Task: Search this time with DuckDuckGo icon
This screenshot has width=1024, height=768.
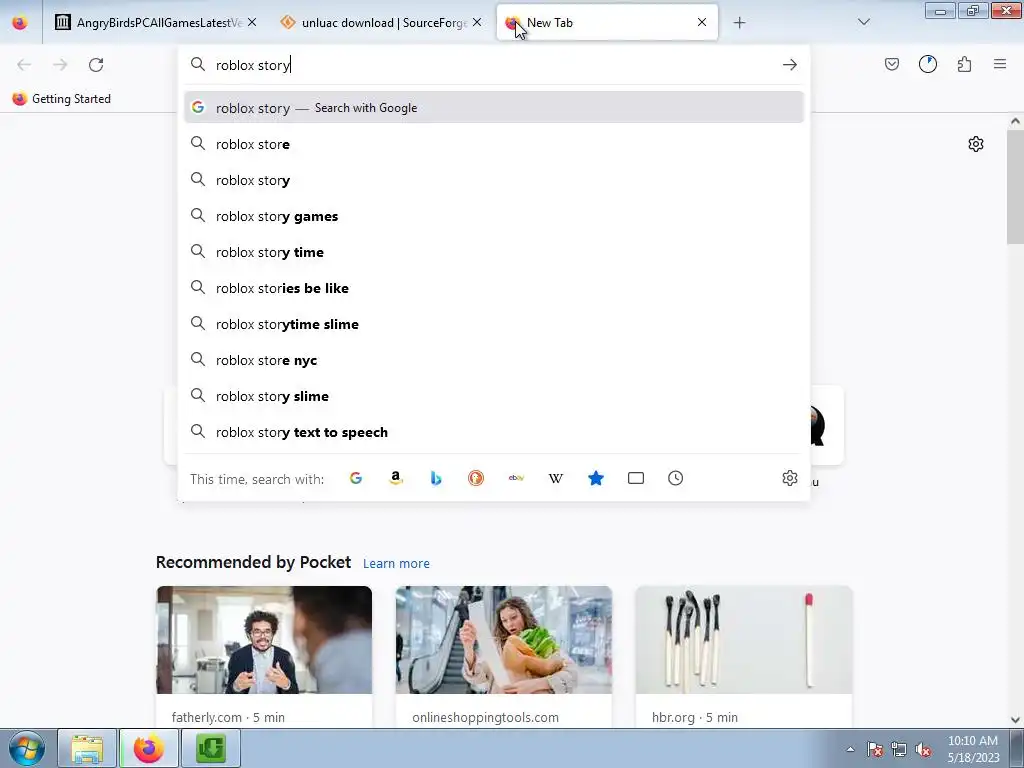Action: 475,478
